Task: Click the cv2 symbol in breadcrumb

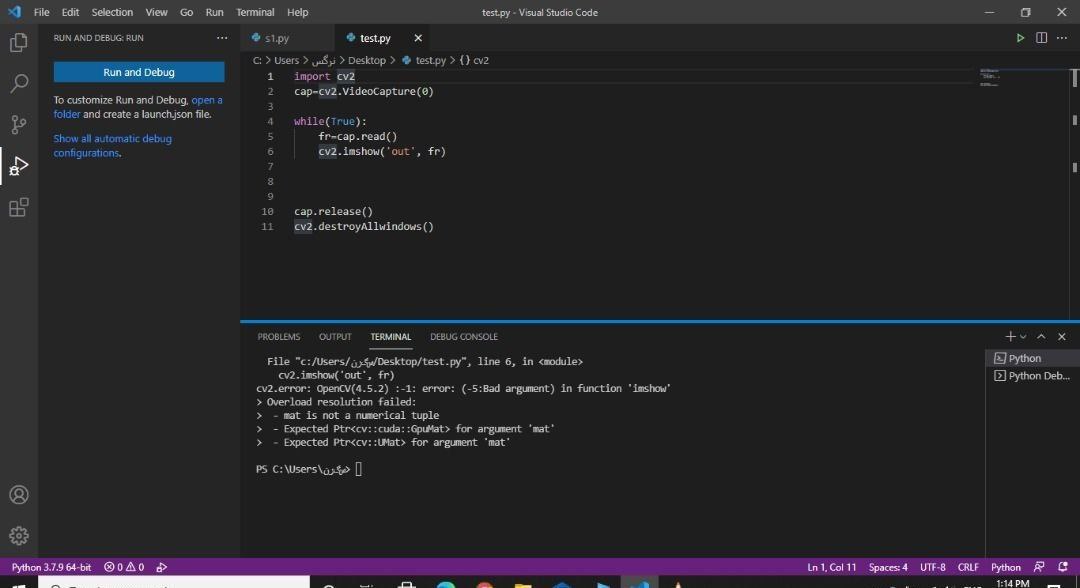Action: point(475,61)
